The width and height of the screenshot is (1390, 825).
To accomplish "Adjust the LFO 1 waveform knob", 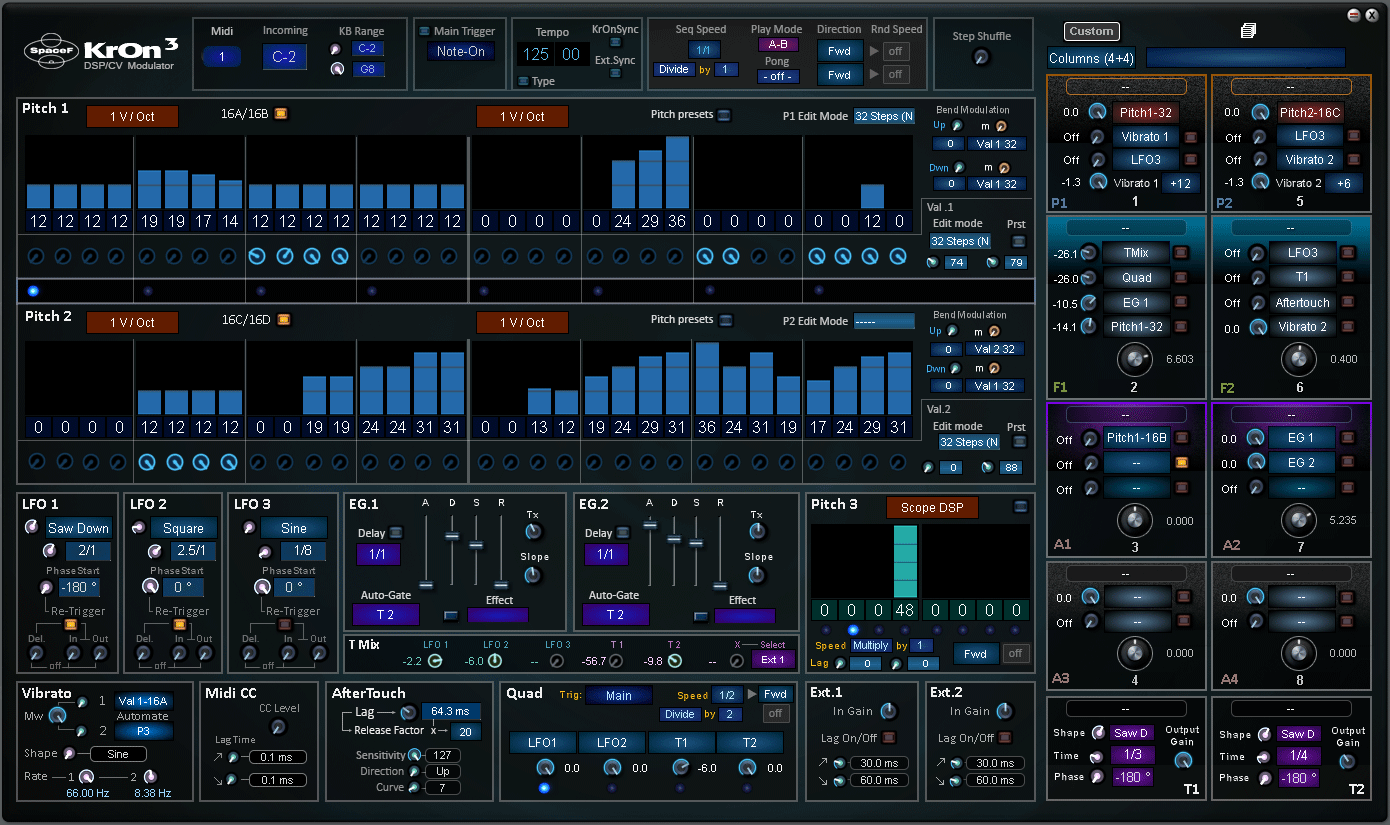I will coord(32,527).
